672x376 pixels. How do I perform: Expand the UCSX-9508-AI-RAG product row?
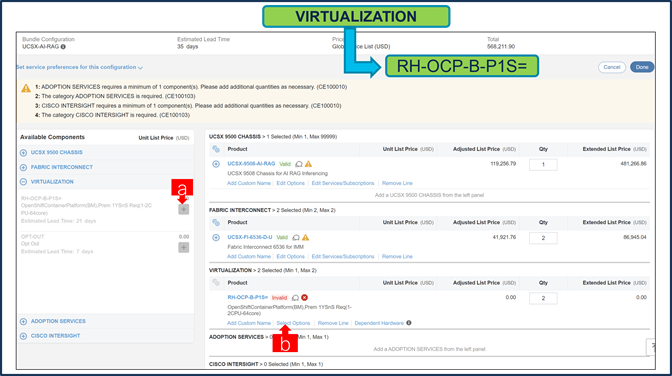[216, 164]
